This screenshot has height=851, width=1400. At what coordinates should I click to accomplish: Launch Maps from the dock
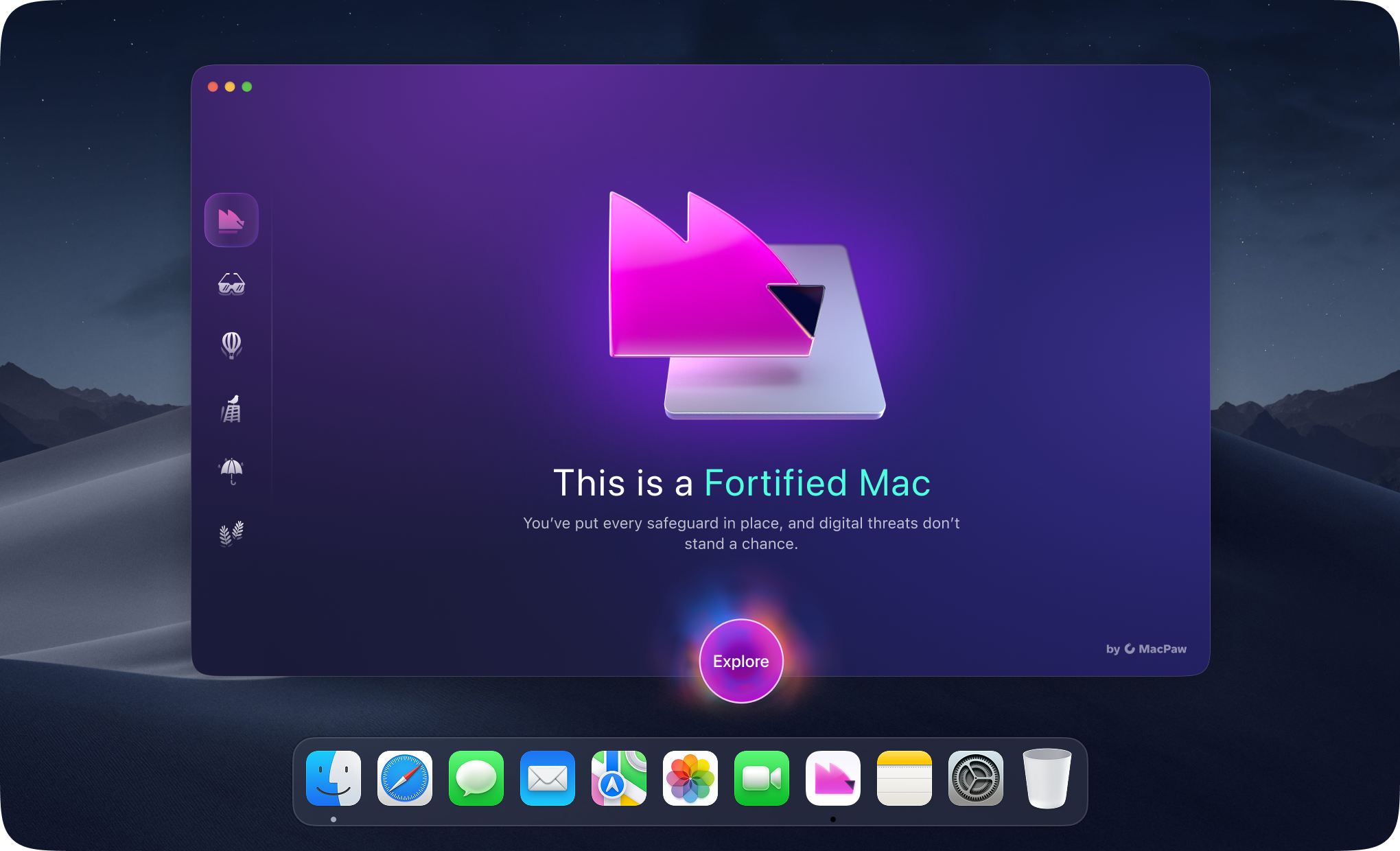tap(619, 778)
